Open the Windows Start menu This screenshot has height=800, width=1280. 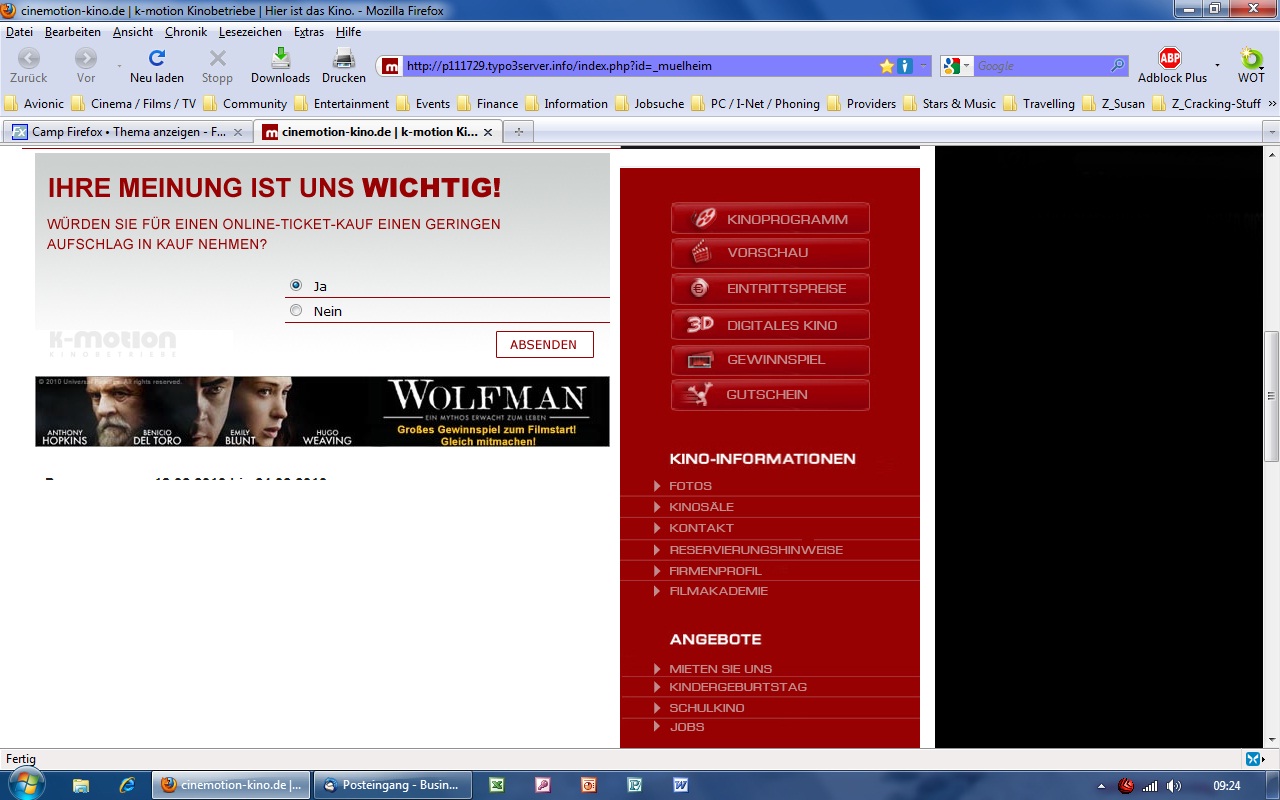(x=27, y=784)
